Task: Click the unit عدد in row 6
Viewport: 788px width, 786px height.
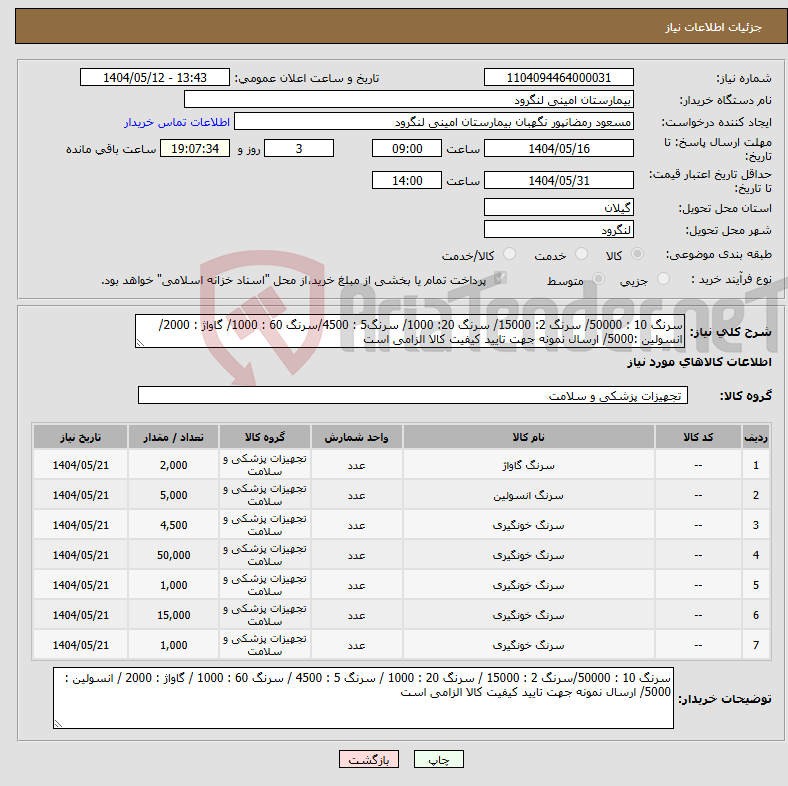Action: tap(356, 615)
